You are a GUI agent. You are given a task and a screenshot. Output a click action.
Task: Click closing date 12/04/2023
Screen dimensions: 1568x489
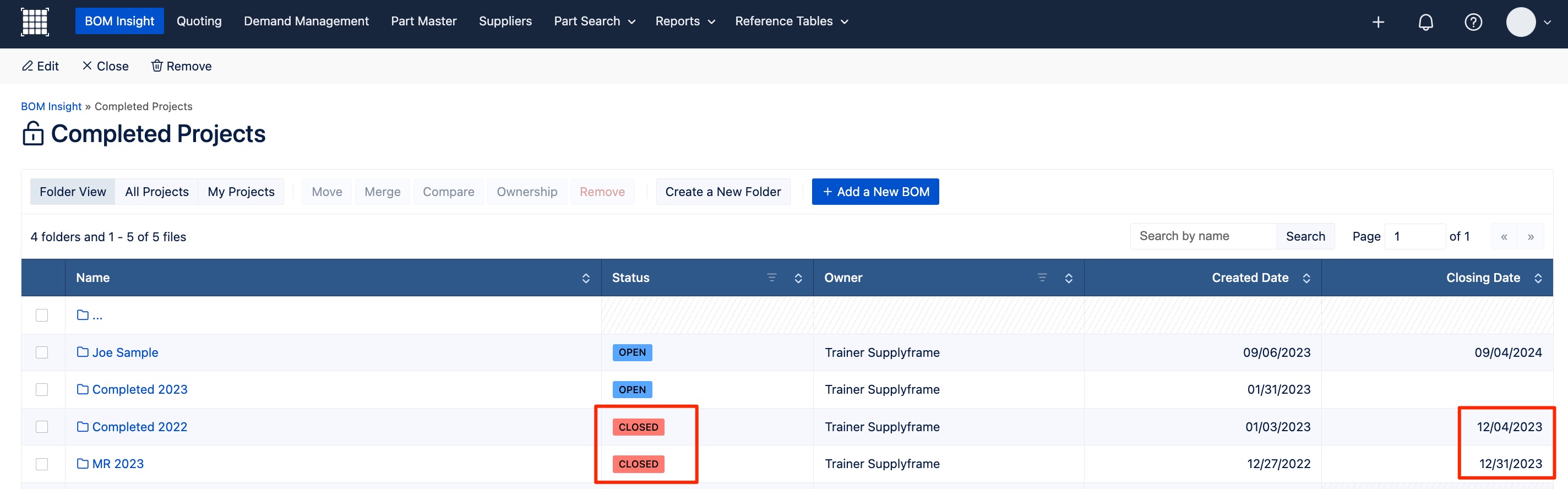[1509, 427]
